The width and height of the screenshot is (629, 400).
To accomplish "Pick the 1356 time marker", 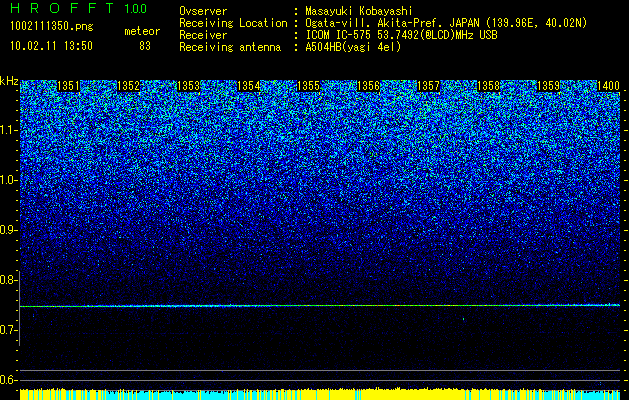I will coord(369,86).
